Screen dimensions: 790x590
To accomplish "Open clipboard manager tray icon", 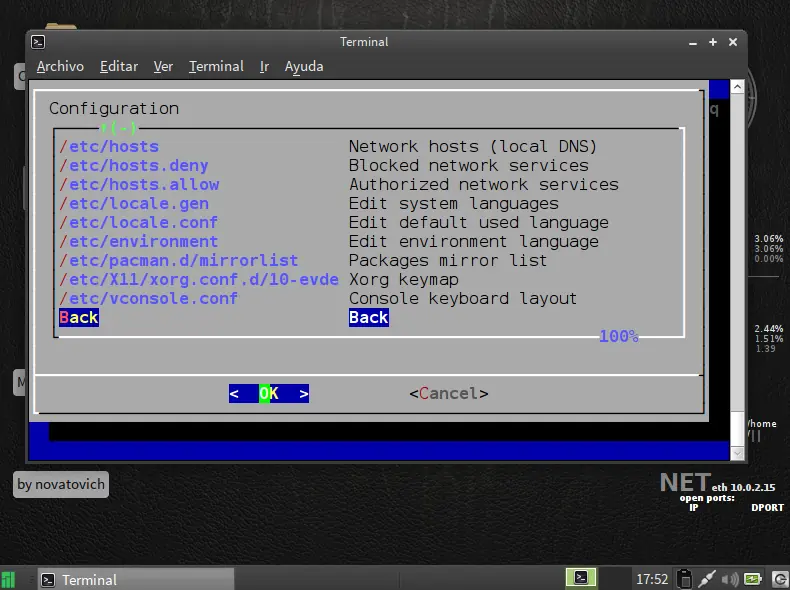I will pos(684,579).
